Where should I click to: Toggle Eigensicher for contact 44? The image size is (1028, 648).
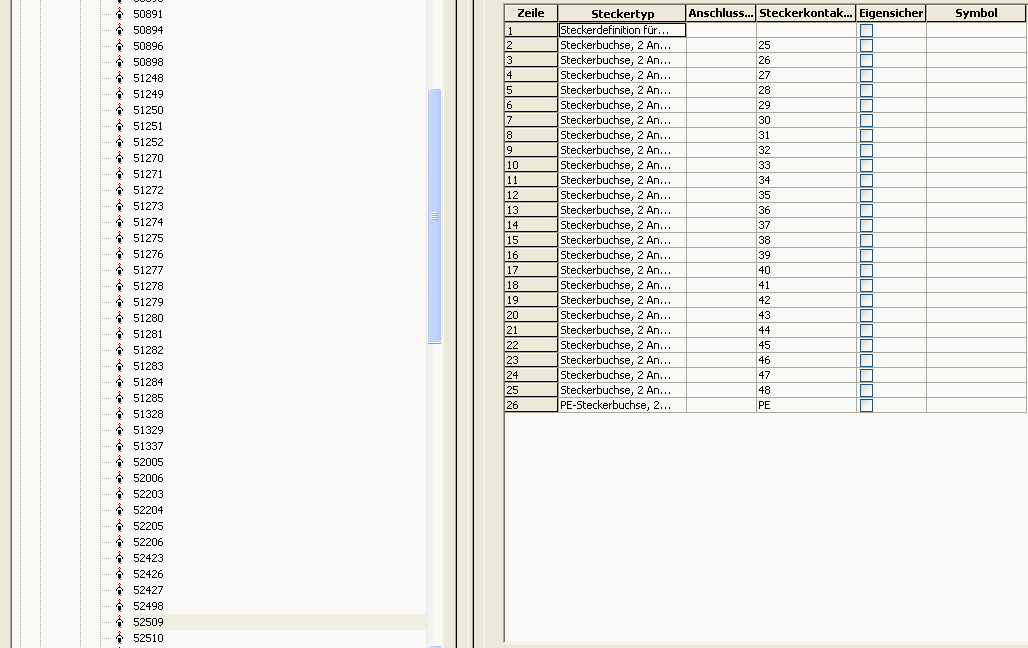866,330
